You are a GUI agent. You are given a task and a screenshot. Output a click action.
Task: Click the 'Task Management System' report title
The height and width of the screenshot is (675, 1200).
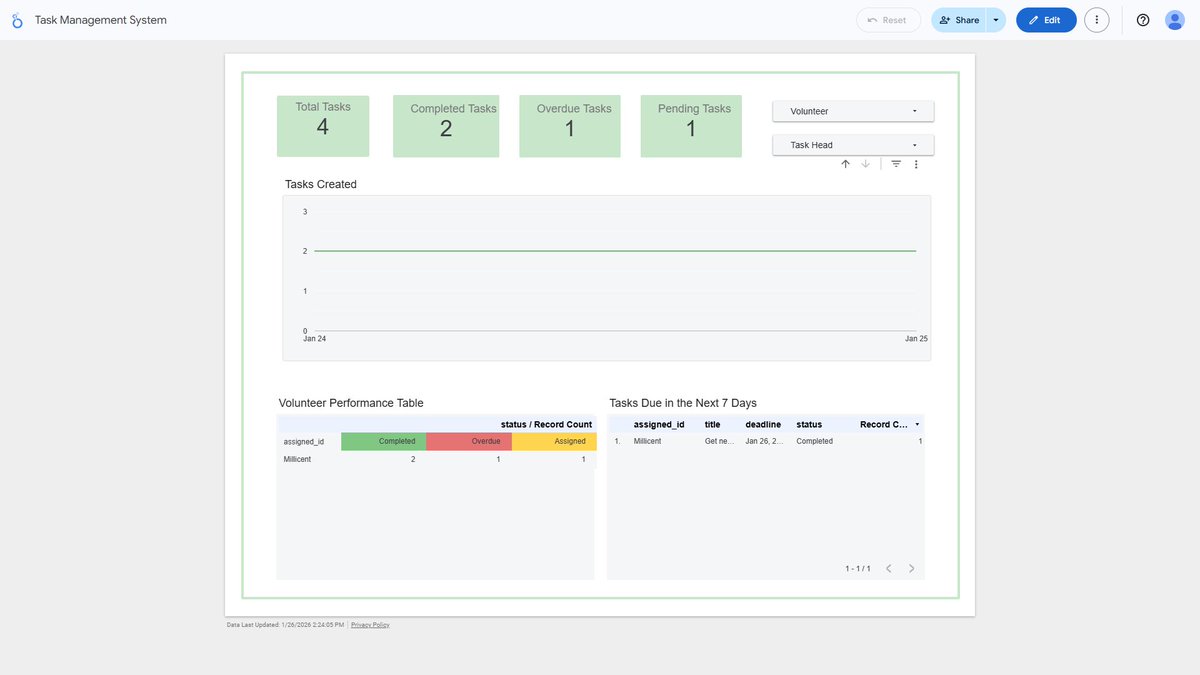pyautogui.click(x=101, y=20)
